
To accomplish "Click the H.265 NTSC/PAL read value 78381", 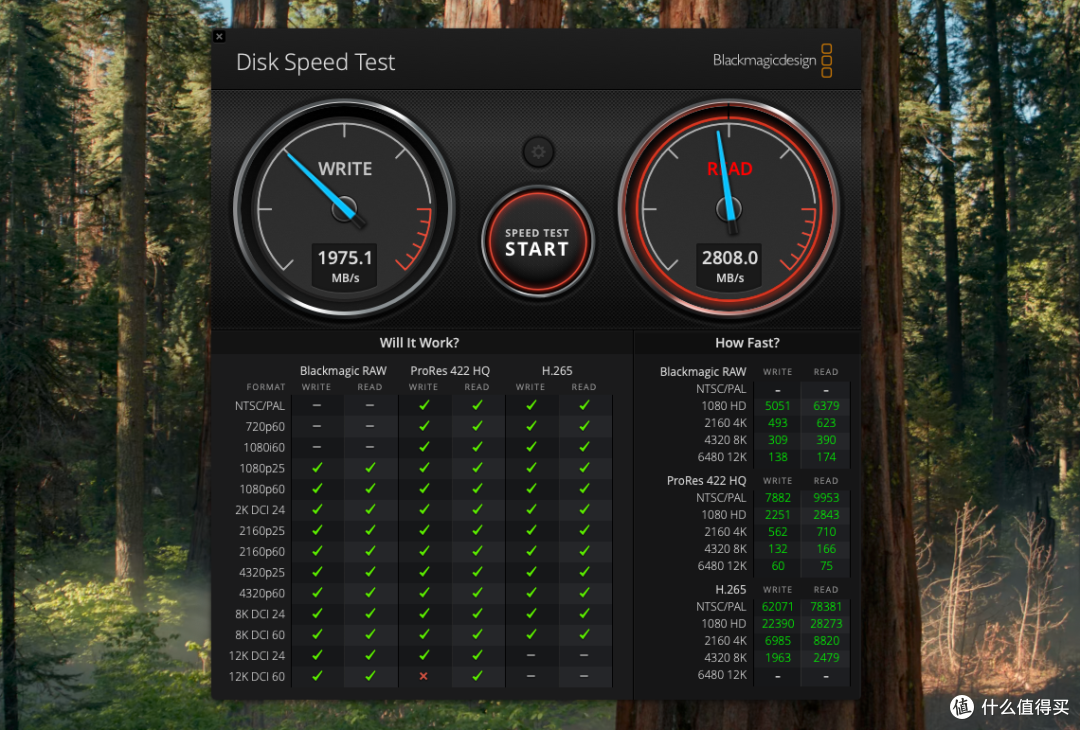I will 826,607.
